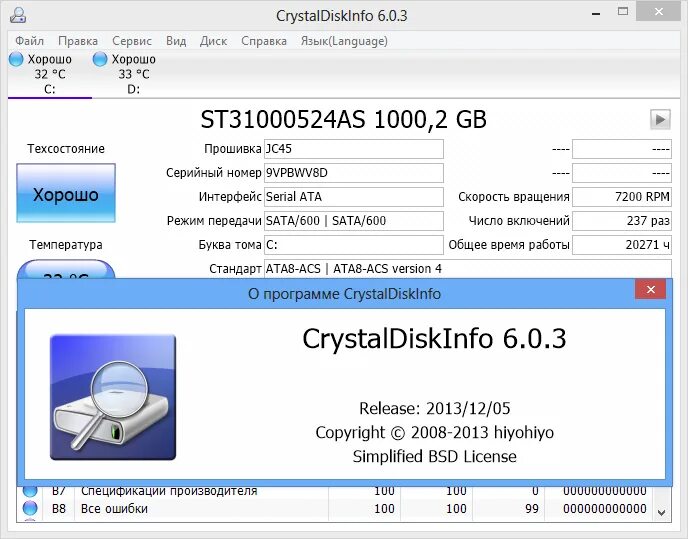Select drive C: status tab
Image resolution: width=688 pixels, height=539 pixels.
coord(50,74)
